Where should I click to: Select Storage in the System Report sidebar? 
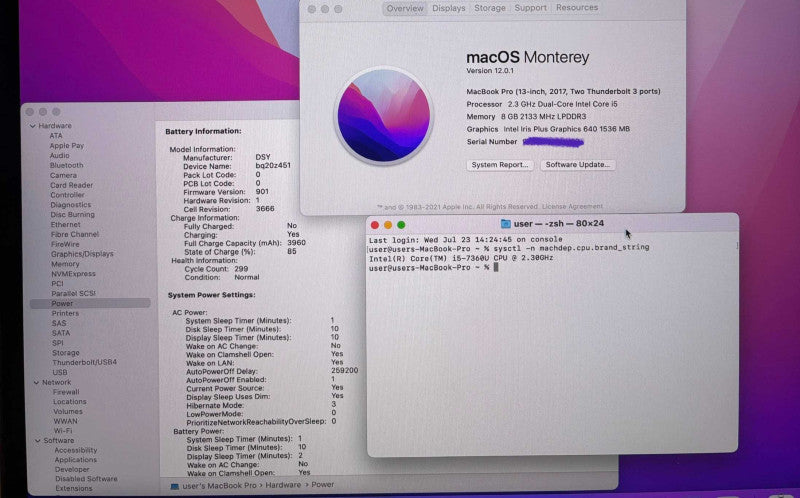(x=66, y=353)
